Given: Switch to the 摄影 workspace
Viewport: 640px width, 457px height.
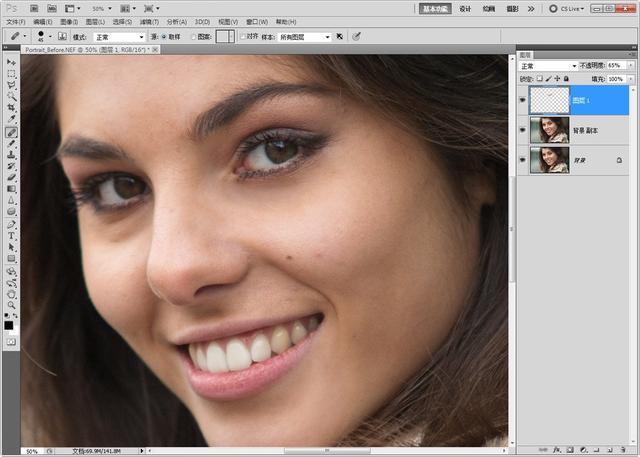Looking at the screenshot, I should (513, 9).
